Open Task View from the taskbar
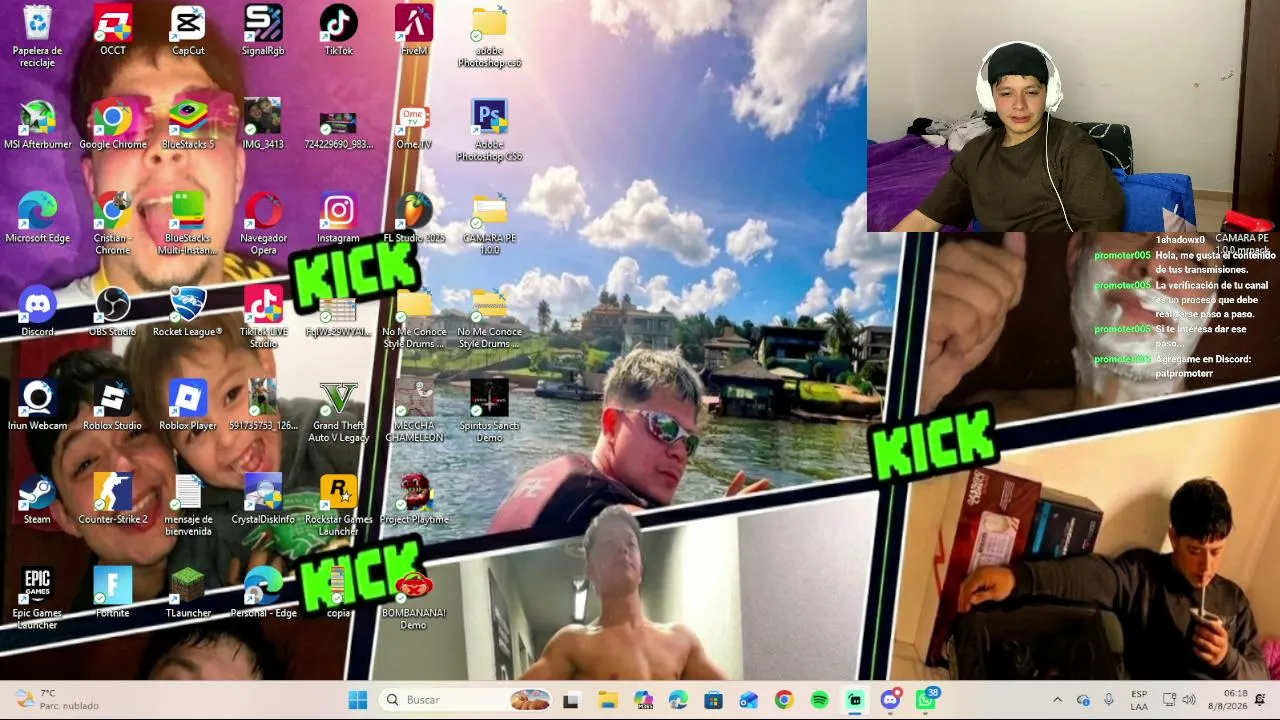 pyautogui.click(x=571, y=700)
